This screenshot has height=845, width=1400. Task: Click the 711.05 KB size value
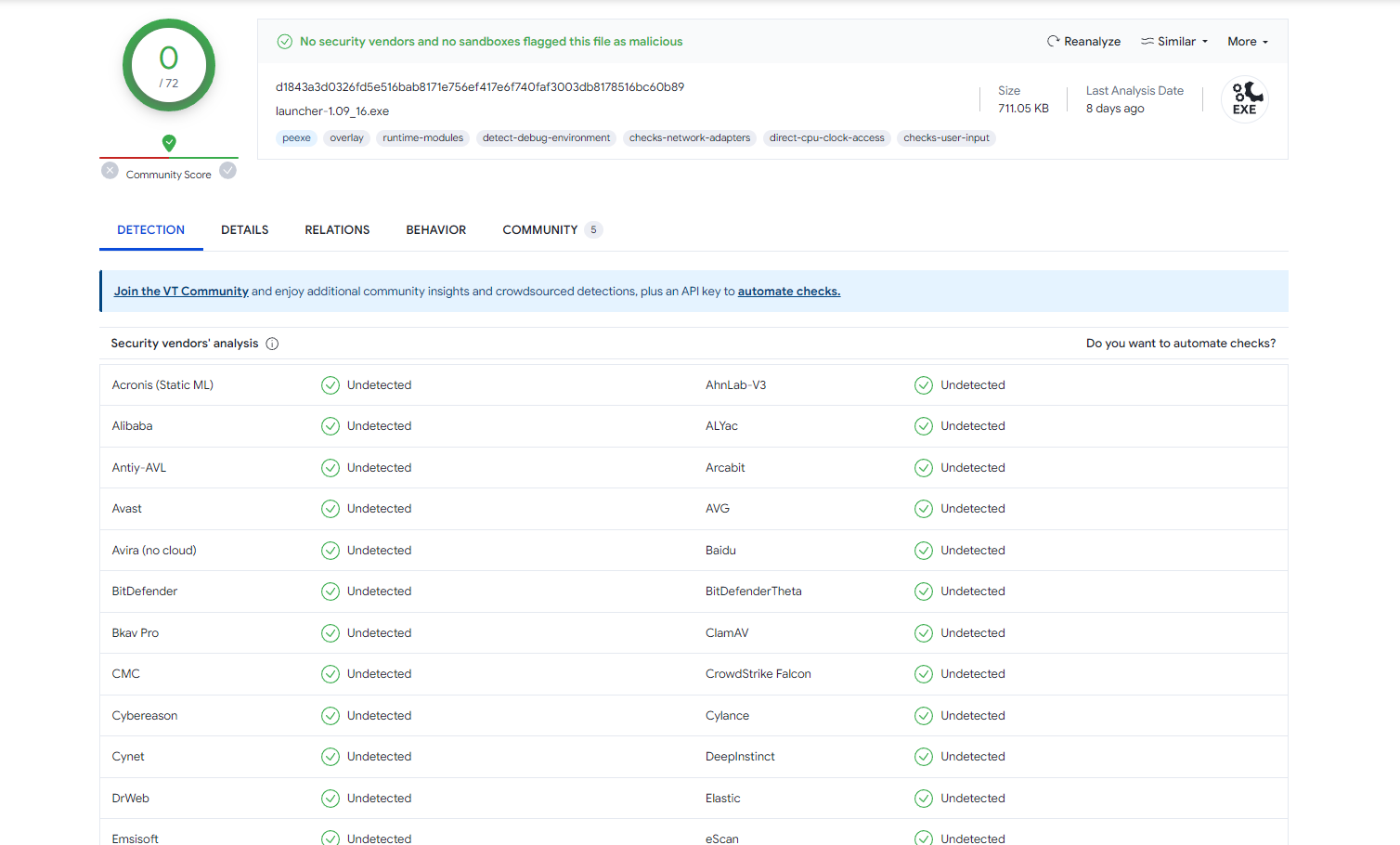click(x=1023, y=109)
